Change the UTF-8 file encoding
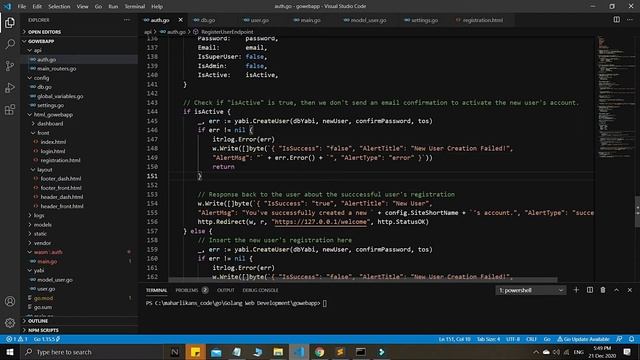The height and width of the screenshot is (360, 640). (x=513, y=339)
